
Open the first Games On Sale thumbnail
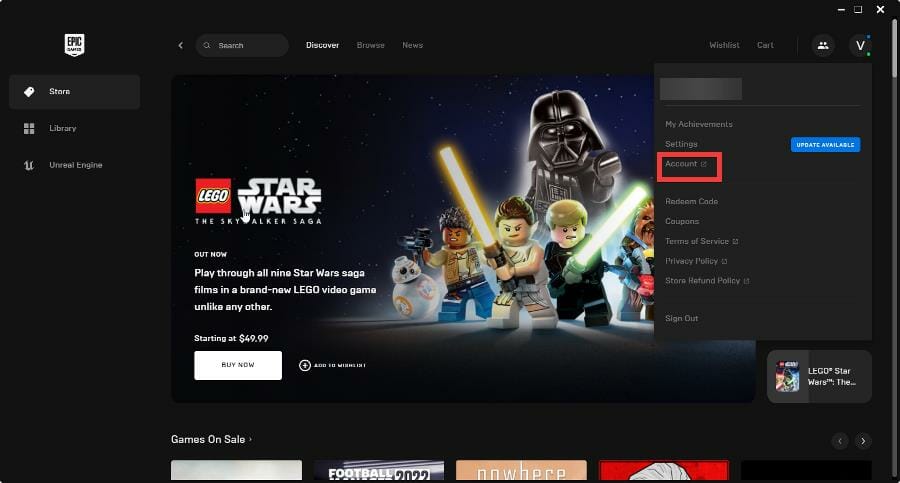236,470
